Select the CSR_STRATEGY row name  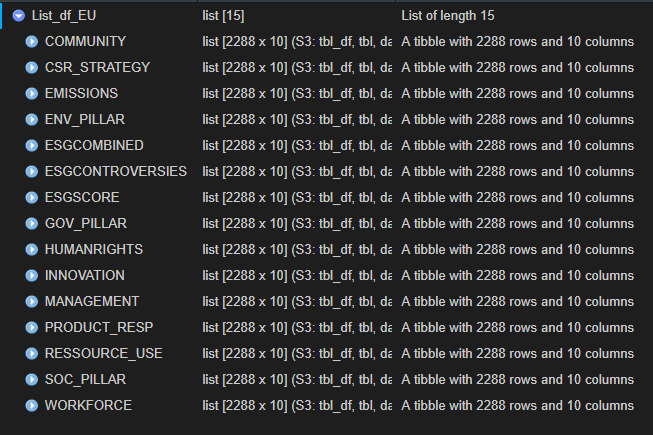[x=97, y=67]
